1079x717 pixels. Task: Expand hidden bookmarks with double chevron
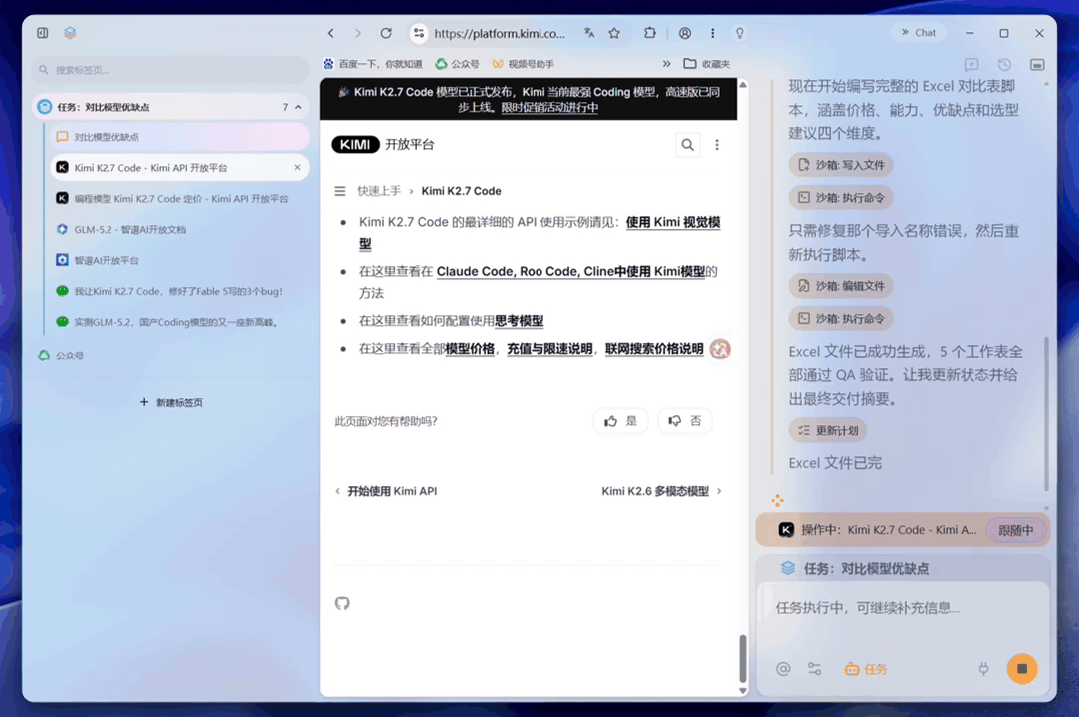pos(666,64)
